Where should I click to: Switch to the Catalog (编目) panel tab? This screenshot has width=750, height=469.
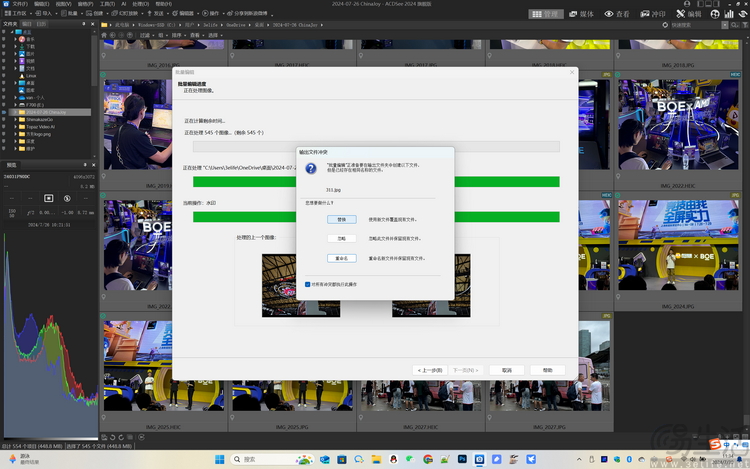point(27,24)
